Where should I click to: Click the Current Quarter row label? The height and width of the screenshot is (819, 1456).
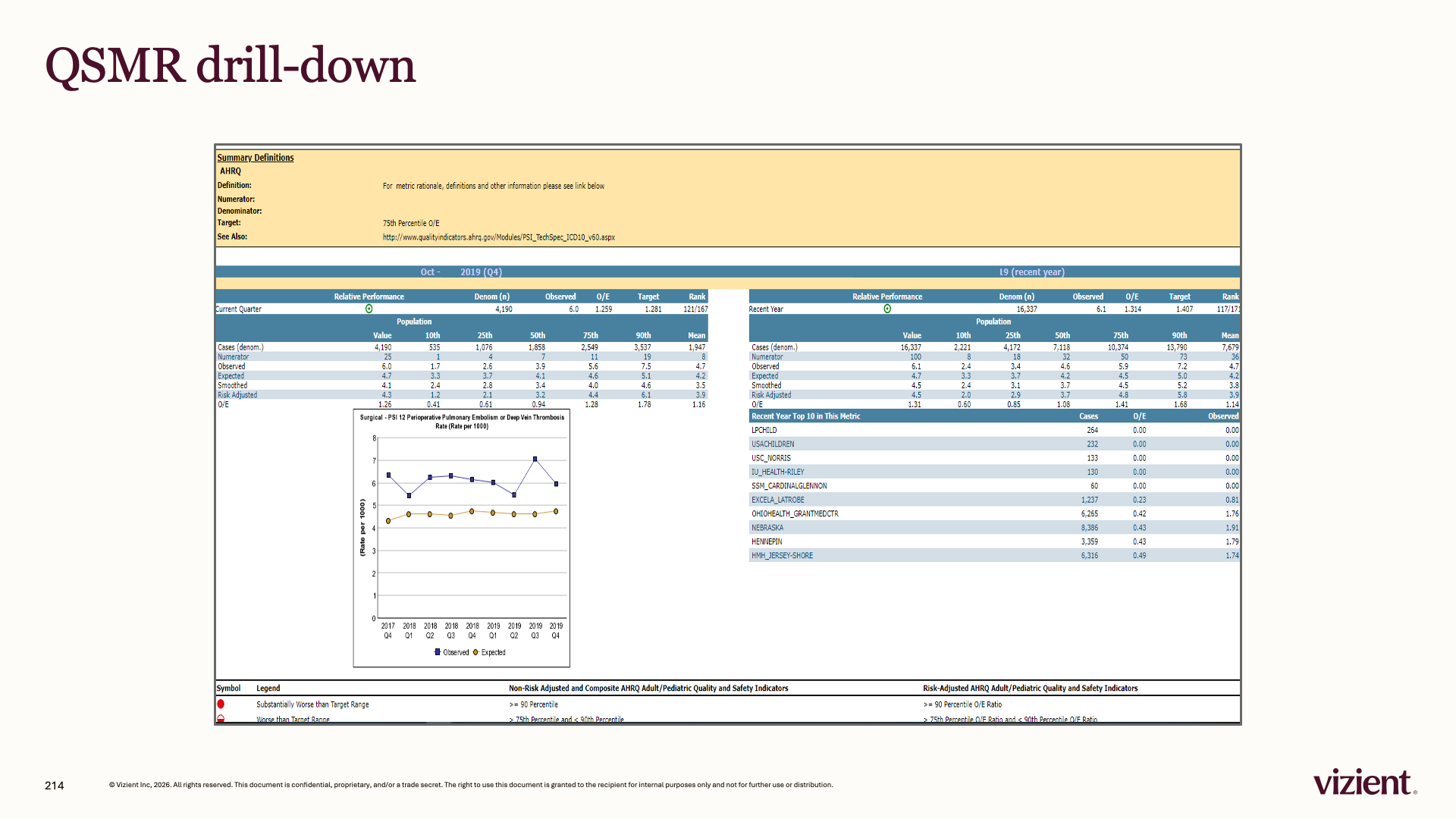click(x=239, y=309)
